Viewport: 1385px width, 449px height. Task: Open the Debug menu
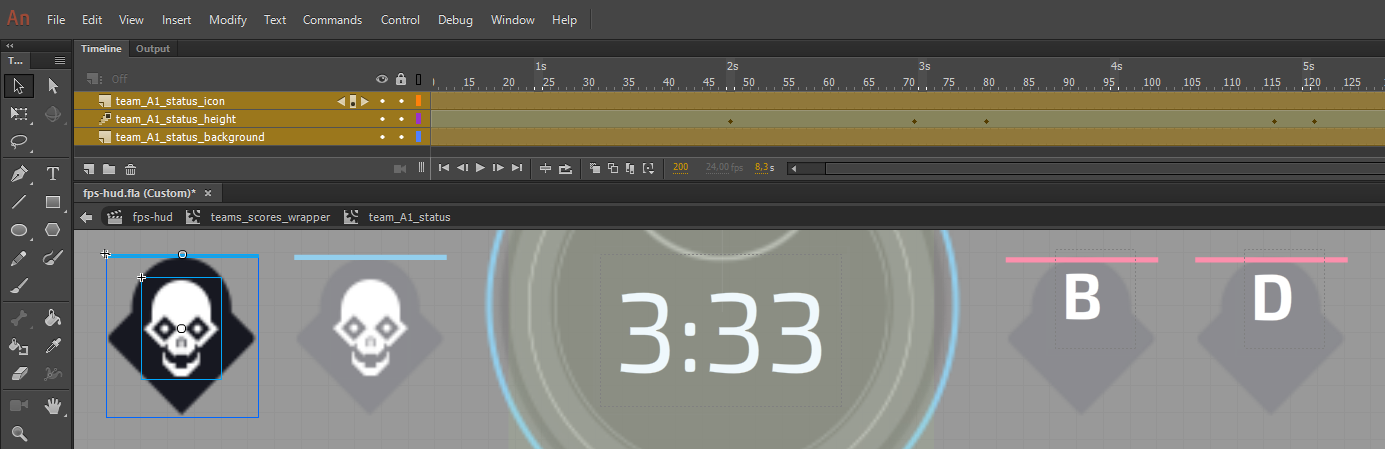455,20
